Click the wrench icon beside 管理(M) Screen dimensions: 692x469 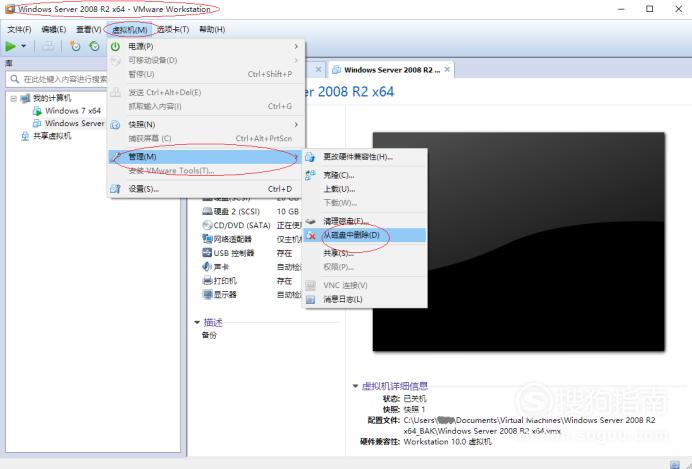click(116, 157)
